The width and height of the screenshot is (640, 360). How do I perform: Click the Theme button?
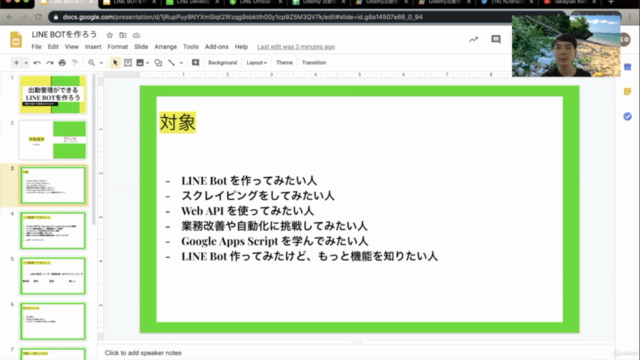284,62
